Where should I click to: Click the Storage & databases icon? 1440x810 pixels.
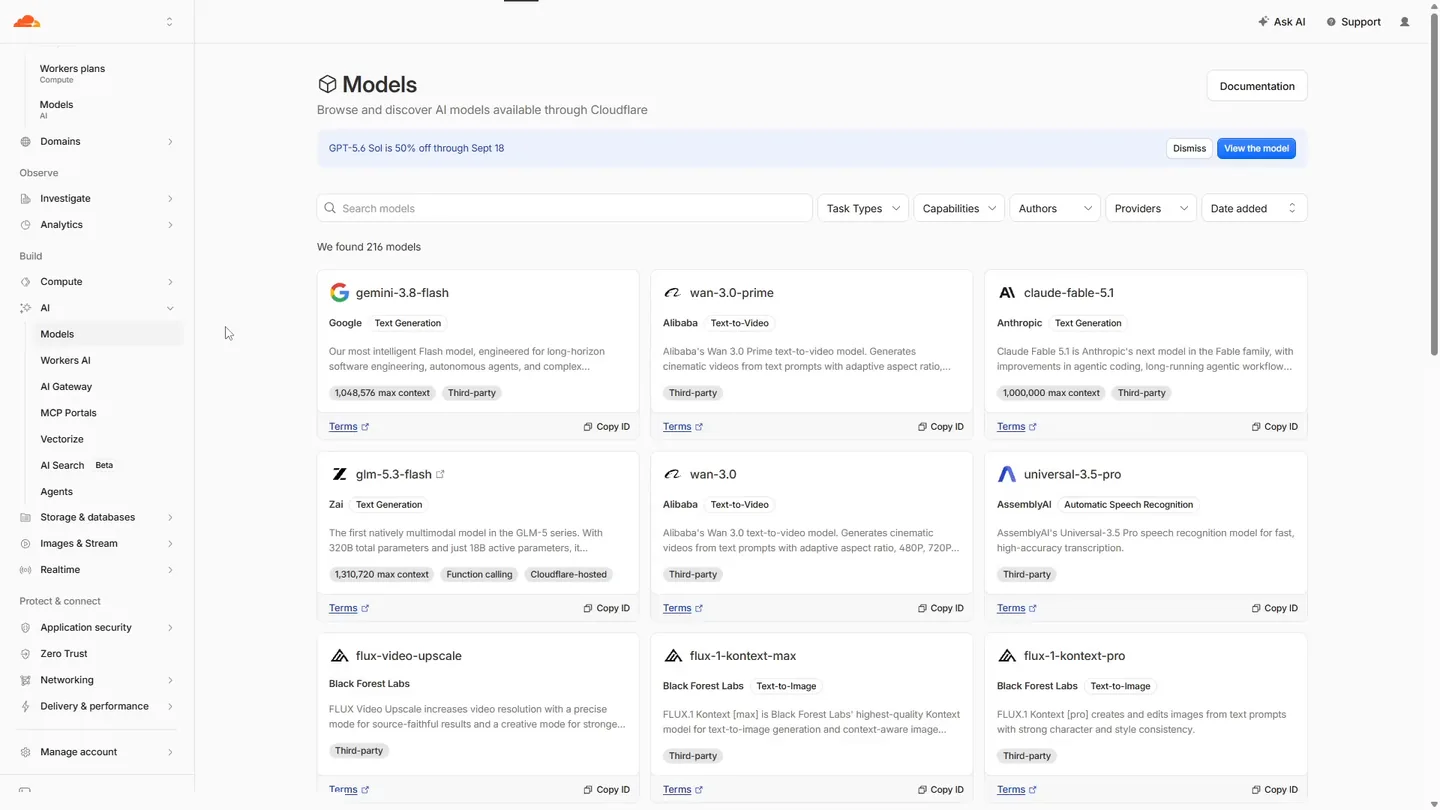(25, 518)
